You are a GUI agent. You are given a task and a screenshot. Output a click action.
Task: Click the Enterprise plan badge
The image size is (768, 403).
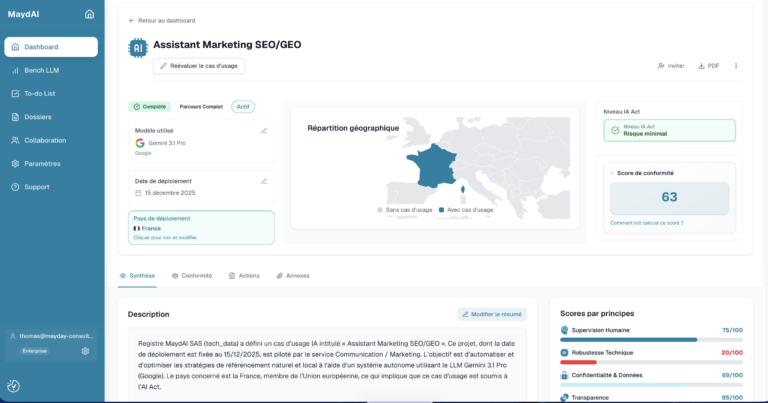[35, 351]
